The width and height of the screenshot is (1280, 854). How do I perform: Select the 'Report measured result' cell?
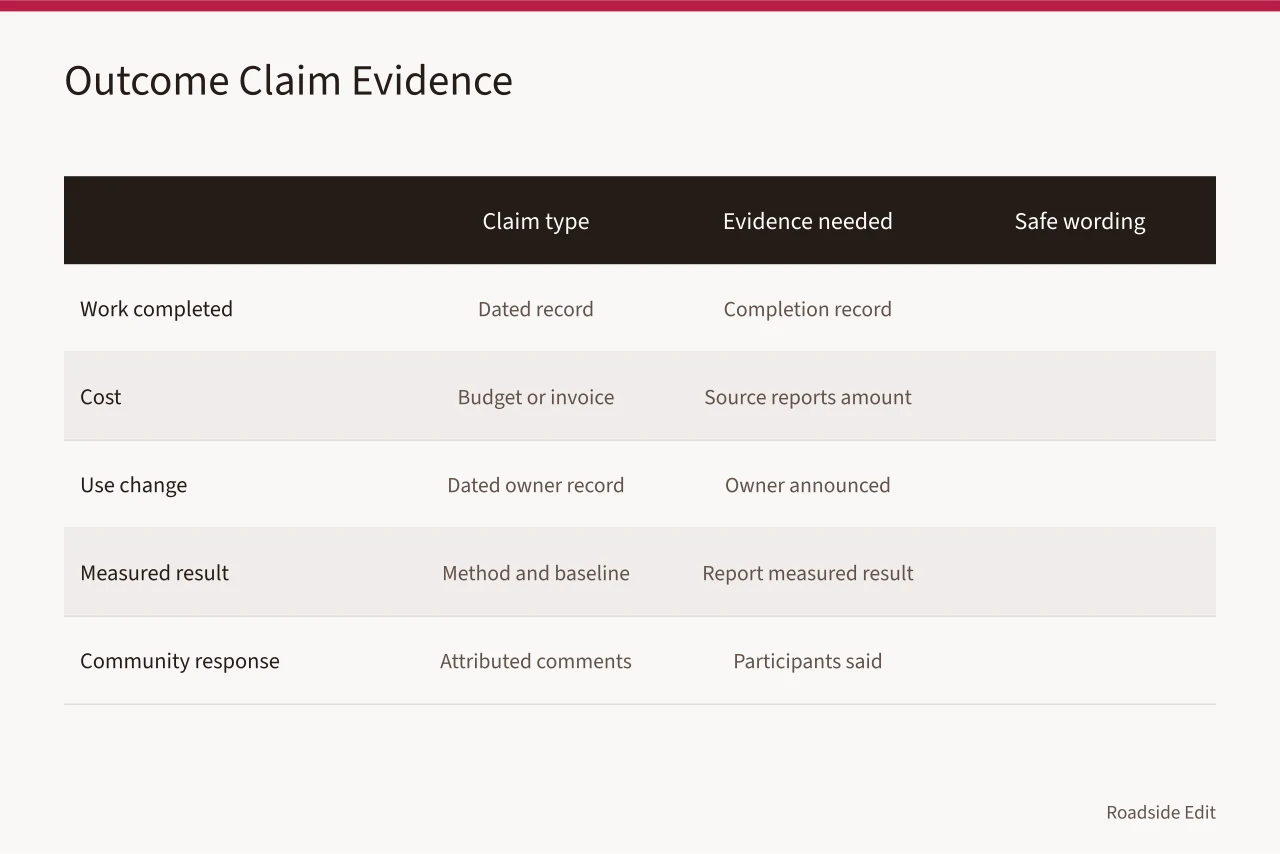point(808,573)
